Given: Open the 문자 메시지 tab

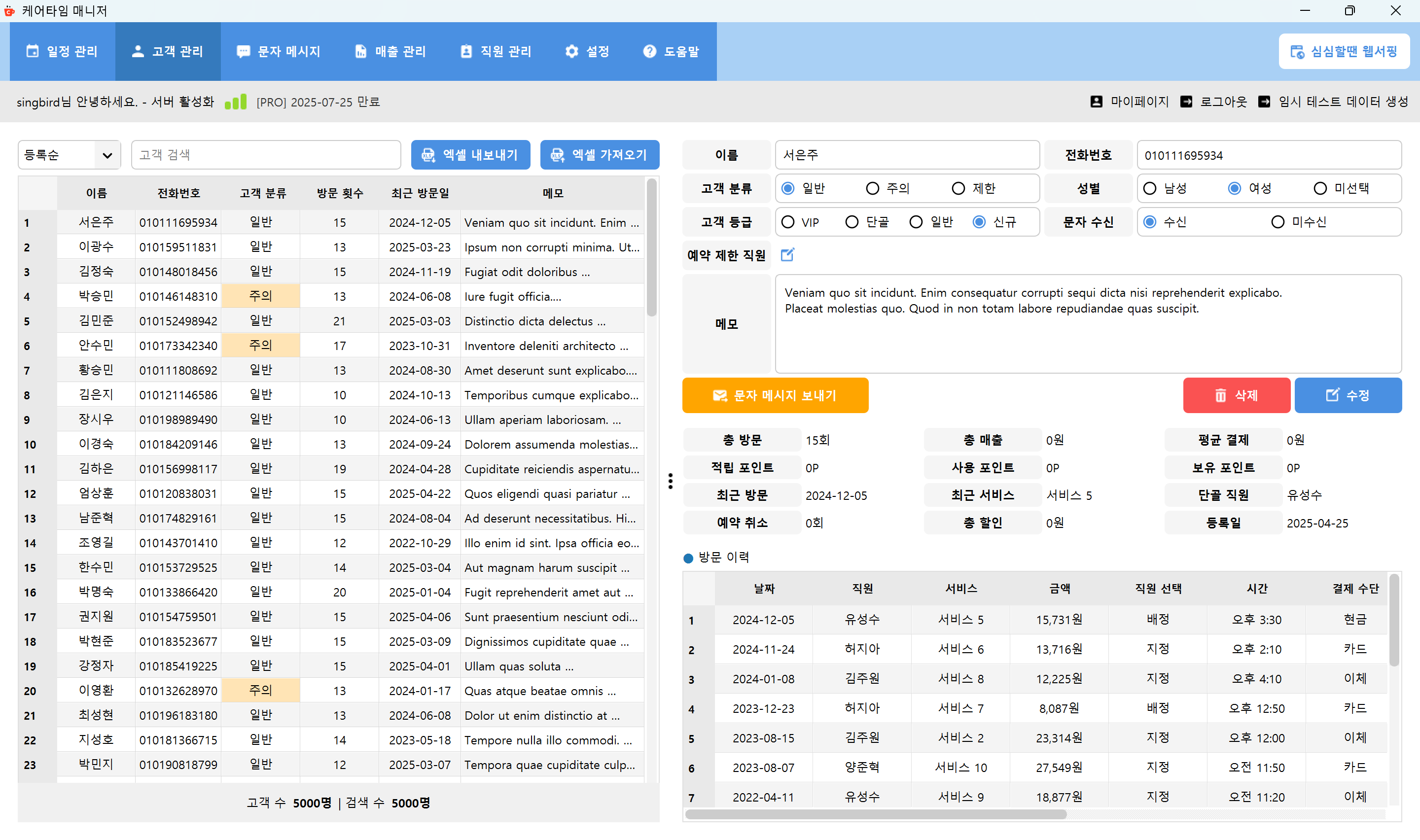Looking at the screenshot, I should click(x=279, y=51).
